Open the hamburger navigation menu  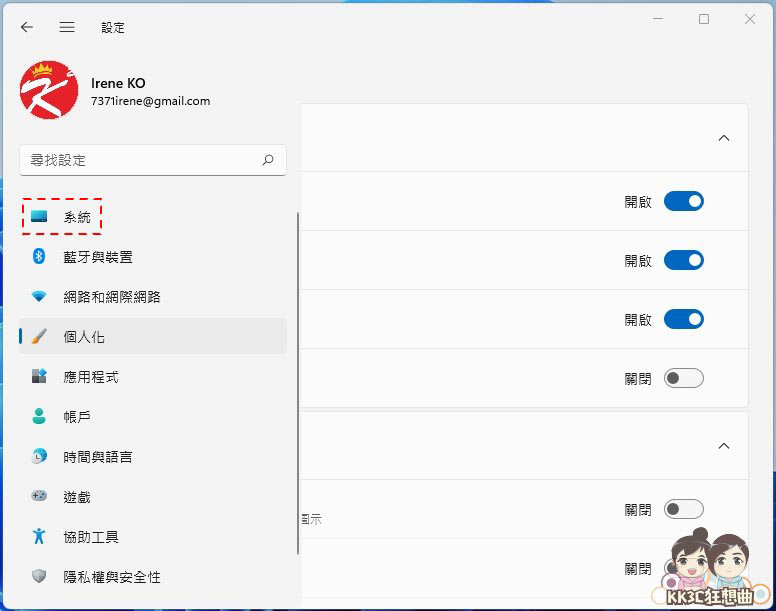(67, 27)
